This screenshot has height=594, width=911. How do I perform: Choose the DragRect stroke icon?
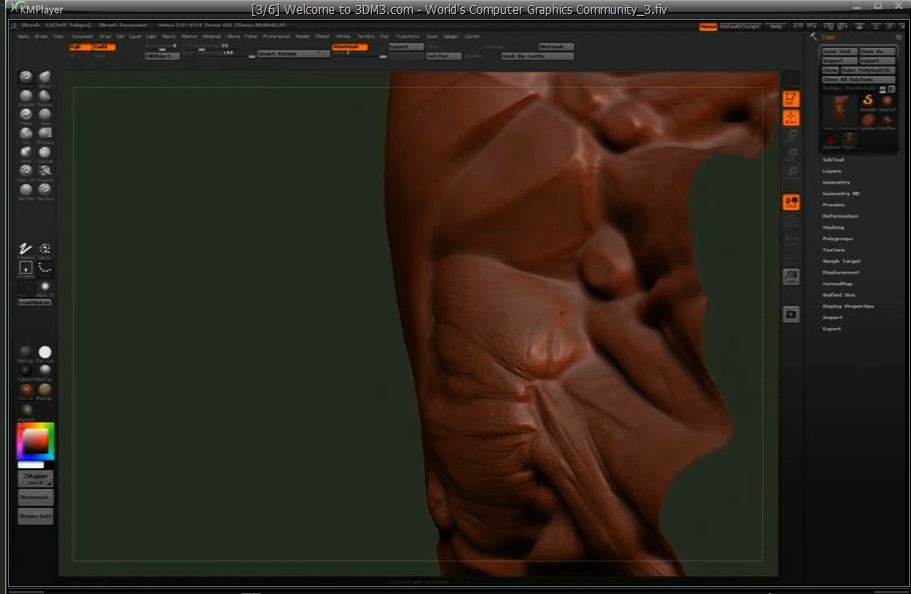[x=26, y=267]
